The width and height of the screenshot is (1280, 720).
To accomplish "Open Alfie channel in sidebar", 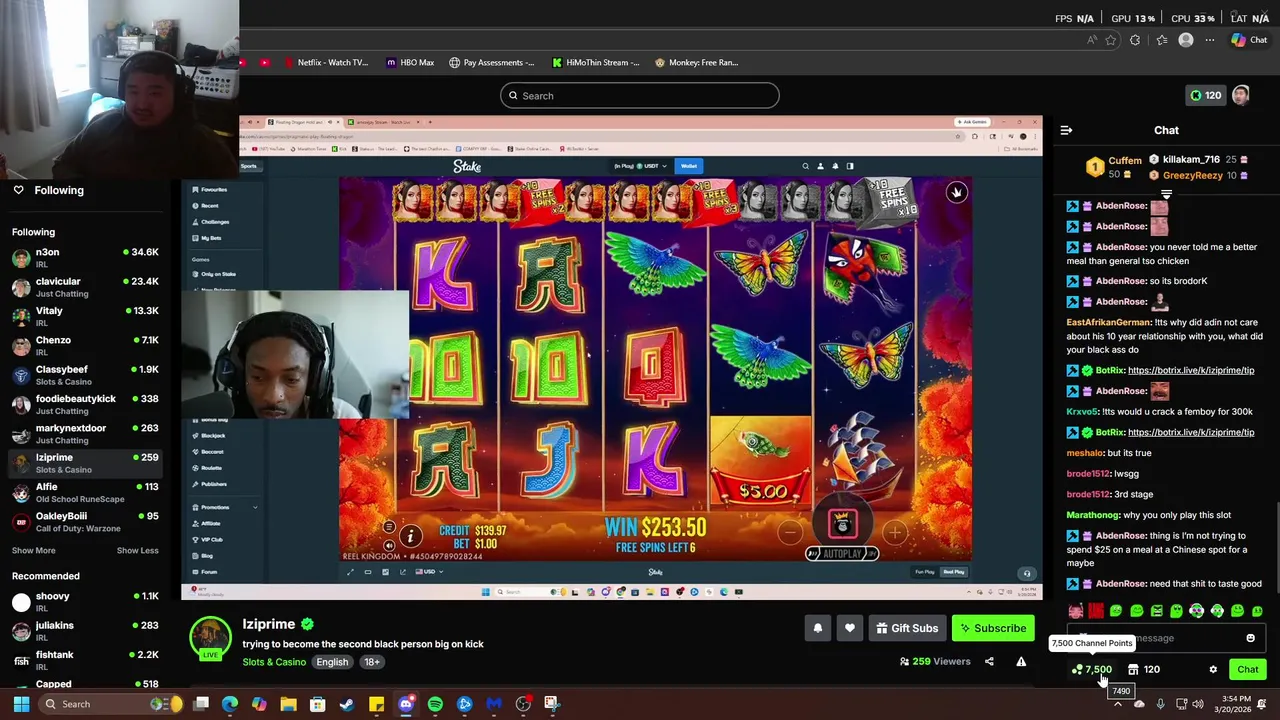I will coord(85,492).
